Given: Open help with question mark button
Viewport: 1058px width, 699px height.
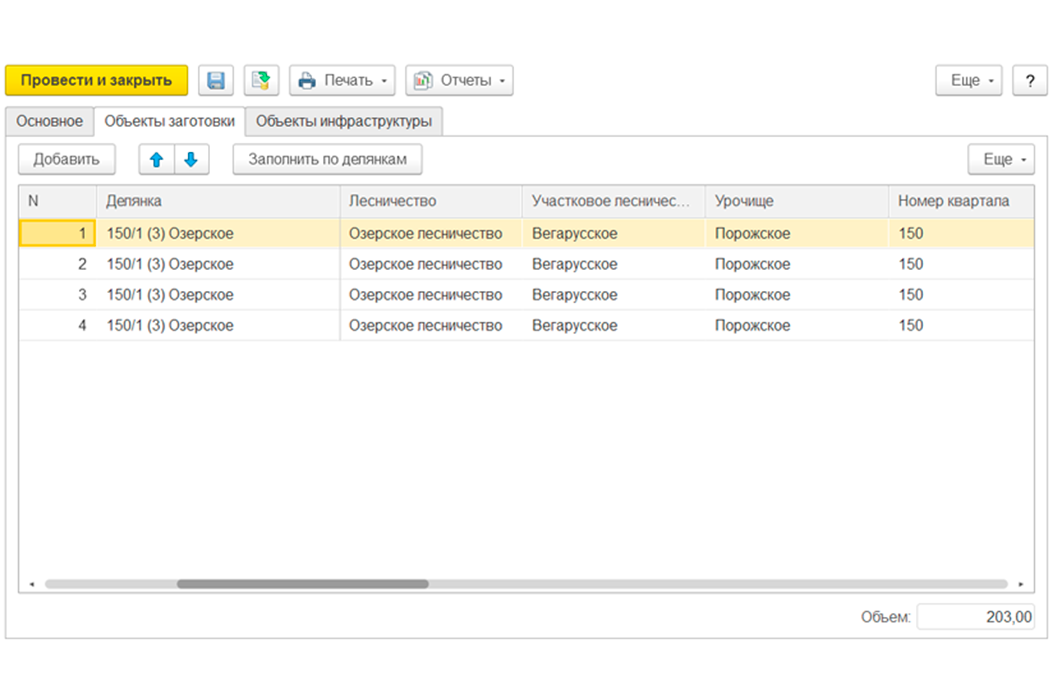Looking at the screenshot, I should pos(1030,80).
